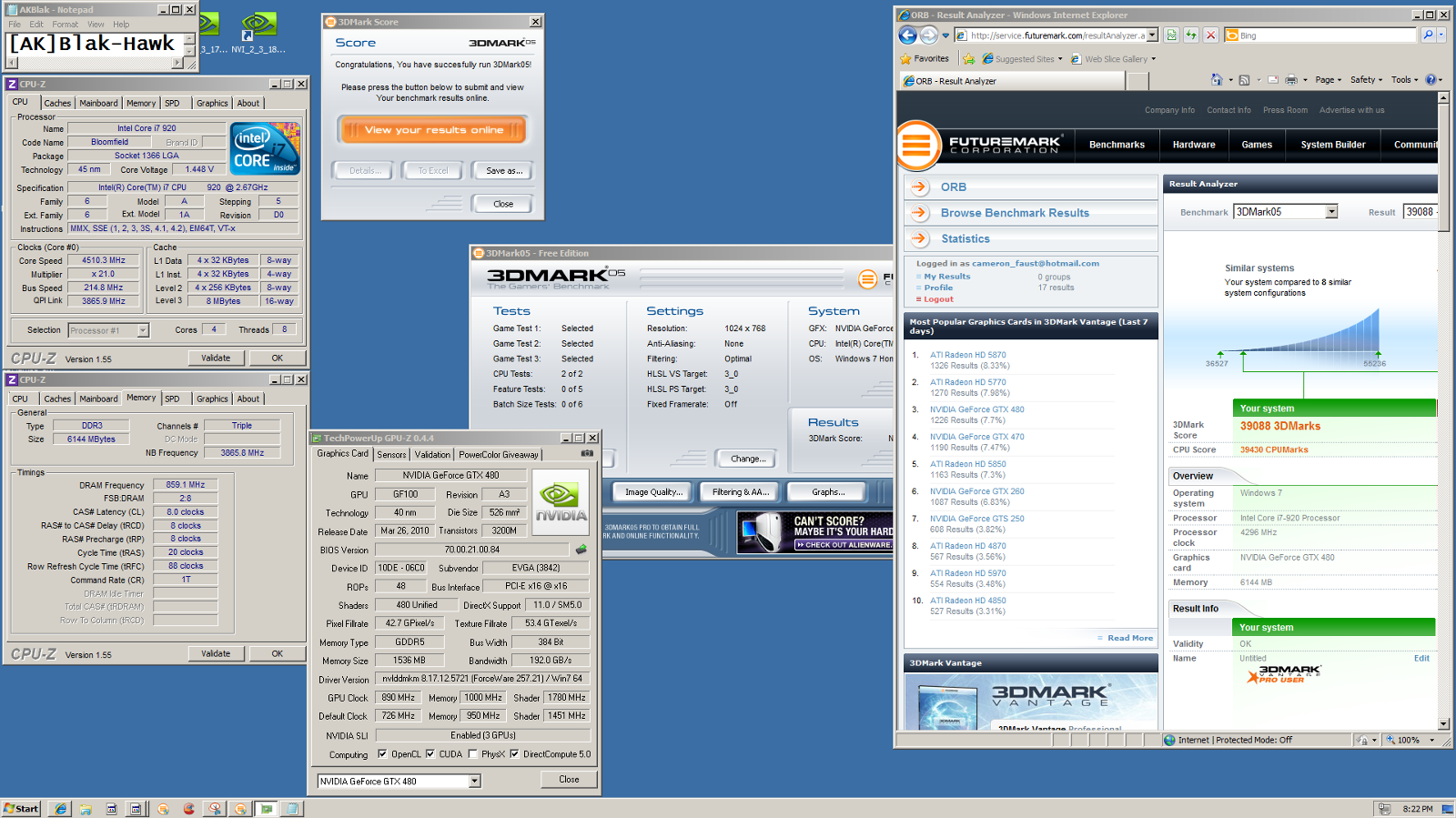The height and width of the screenshot is (818, 1456).
Task: Open the Validation tab in GPU-Z
Action: (x=432, y=454)
